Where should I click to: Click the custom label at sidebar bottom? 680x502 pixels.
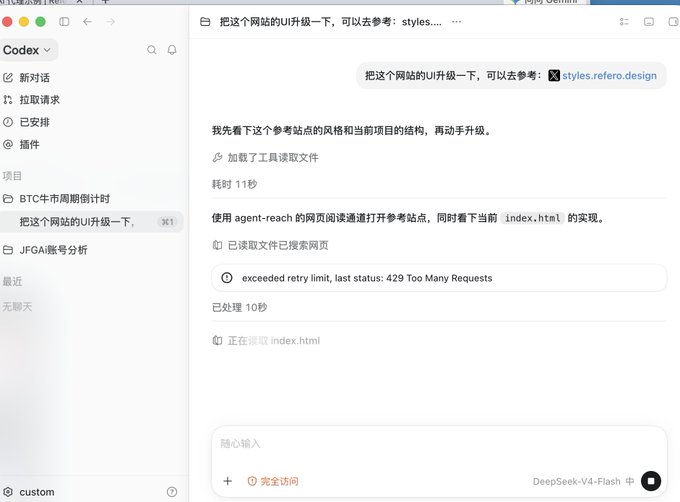coord(37,492)
